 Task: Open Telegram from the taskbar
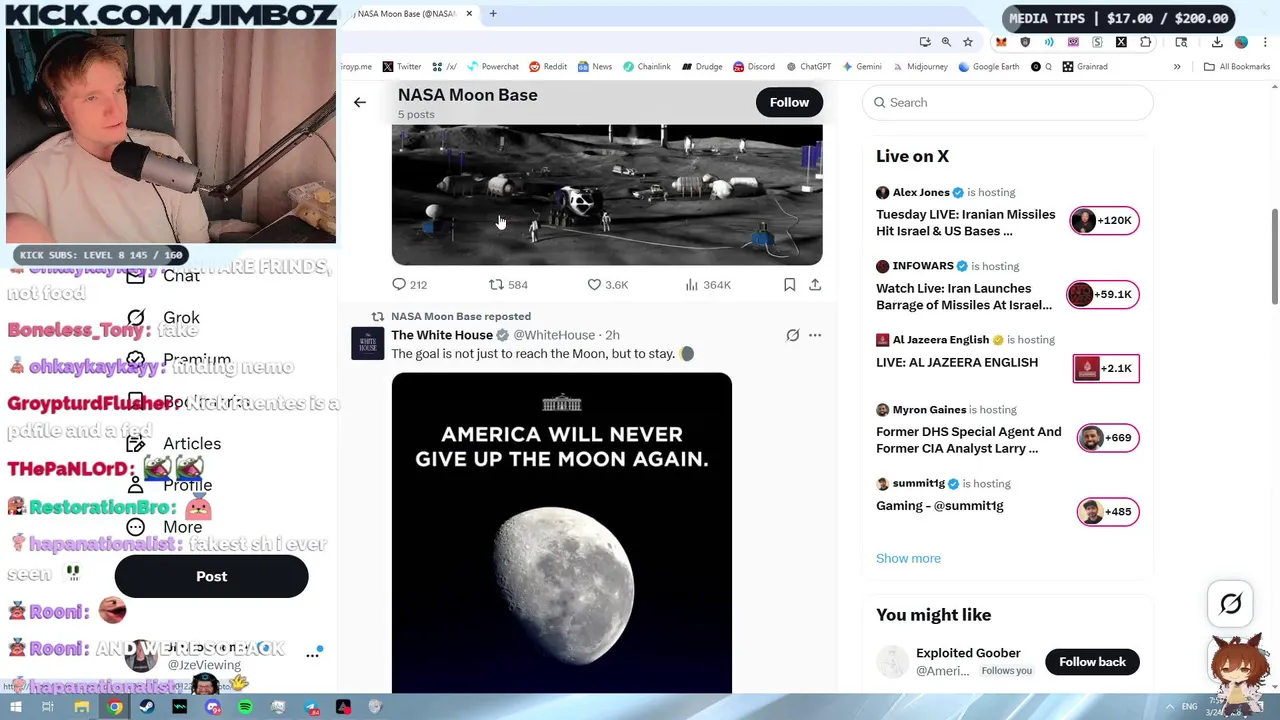click(x=311, y=707)
